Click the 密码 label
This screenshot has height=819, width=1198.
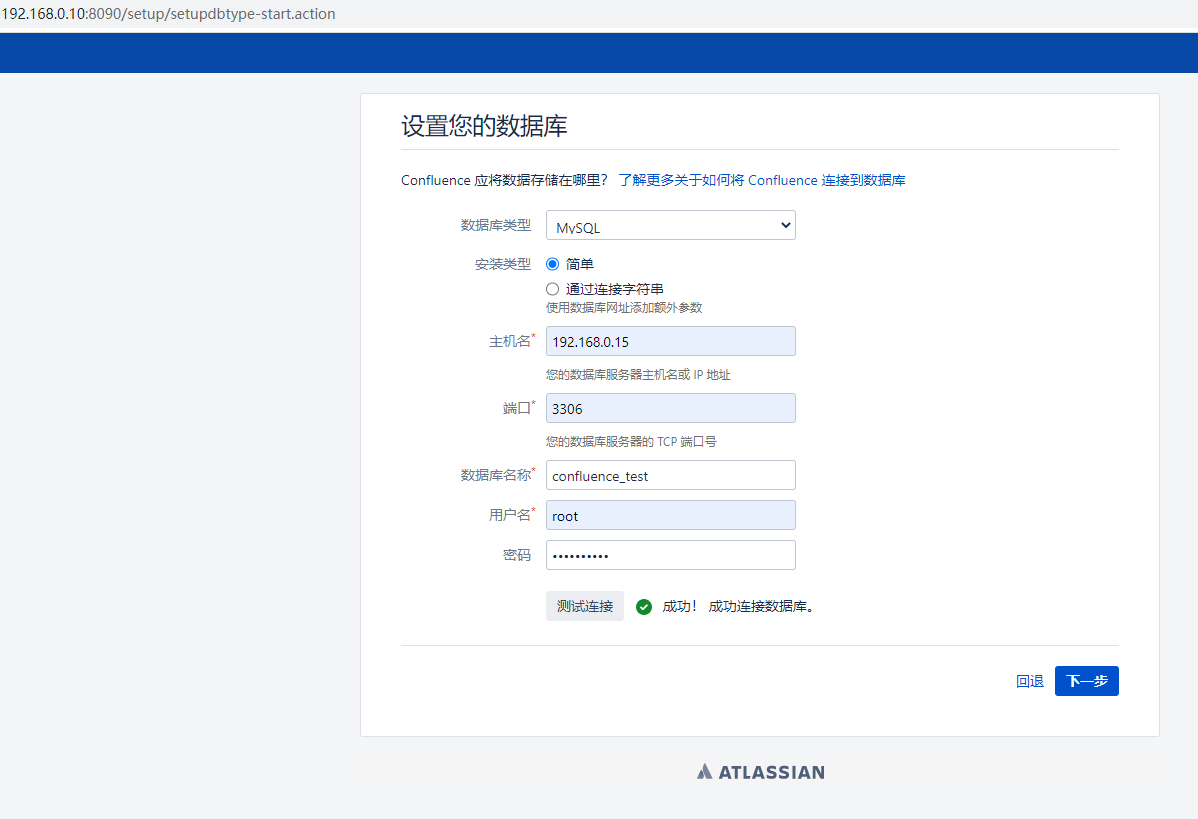[517, 555]
